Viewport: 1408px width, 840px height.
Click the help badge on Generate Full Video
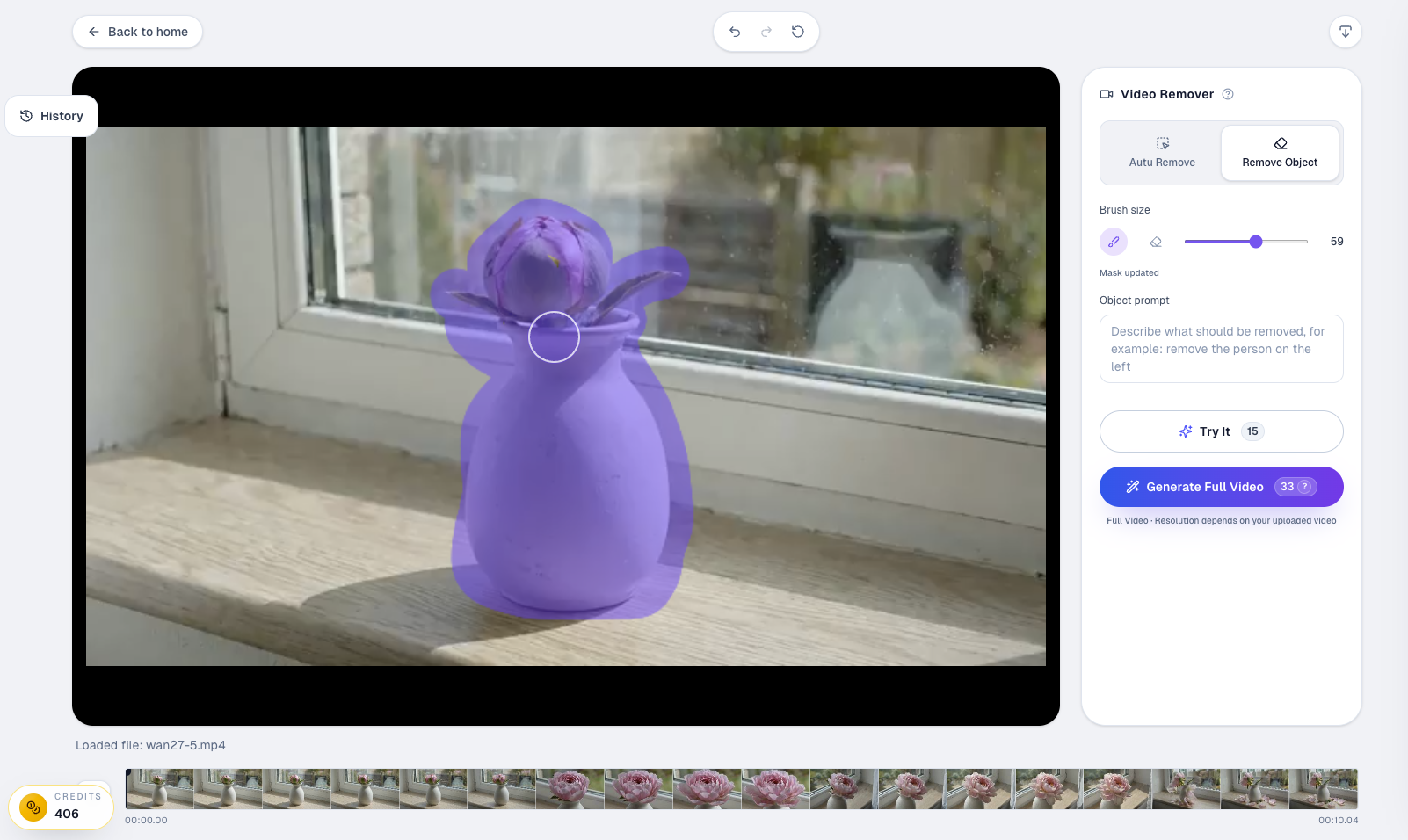click(x=1304, y=487)
